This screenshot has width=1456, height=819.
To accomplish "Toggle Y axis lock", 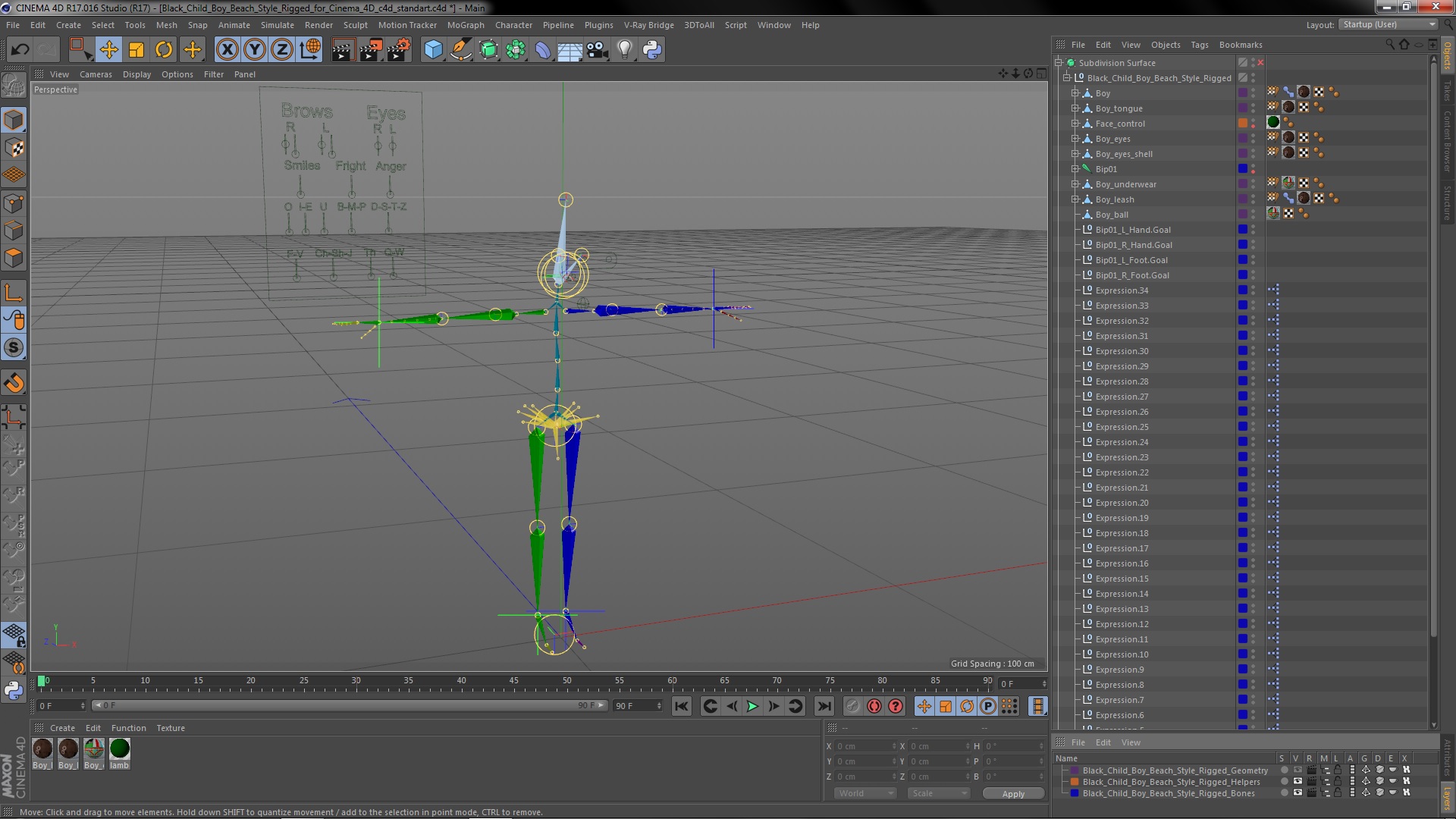I will pyautogui.click(x=255, y=50).
